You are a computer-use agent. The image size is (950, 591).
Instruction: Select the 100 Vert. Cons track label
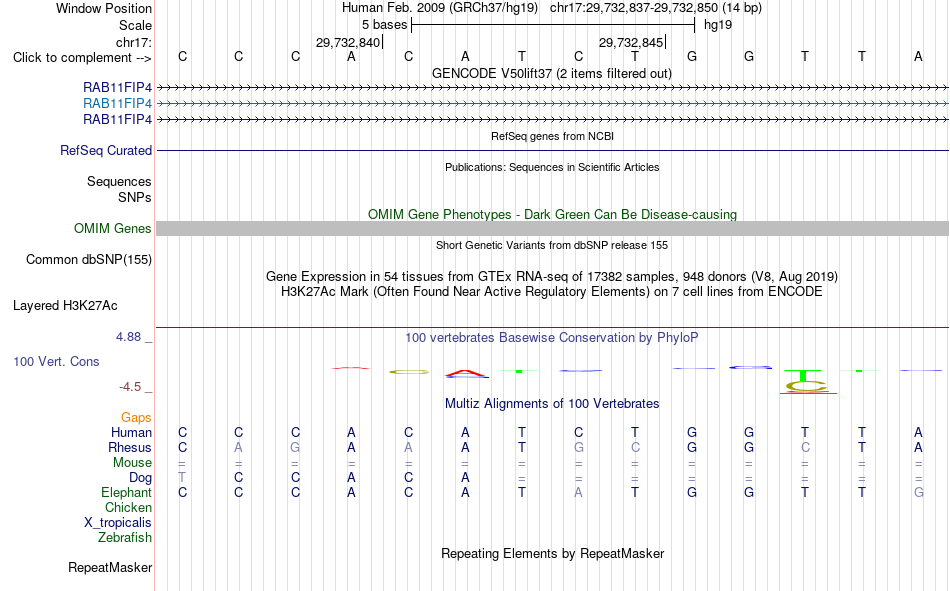tap(56, 361)
